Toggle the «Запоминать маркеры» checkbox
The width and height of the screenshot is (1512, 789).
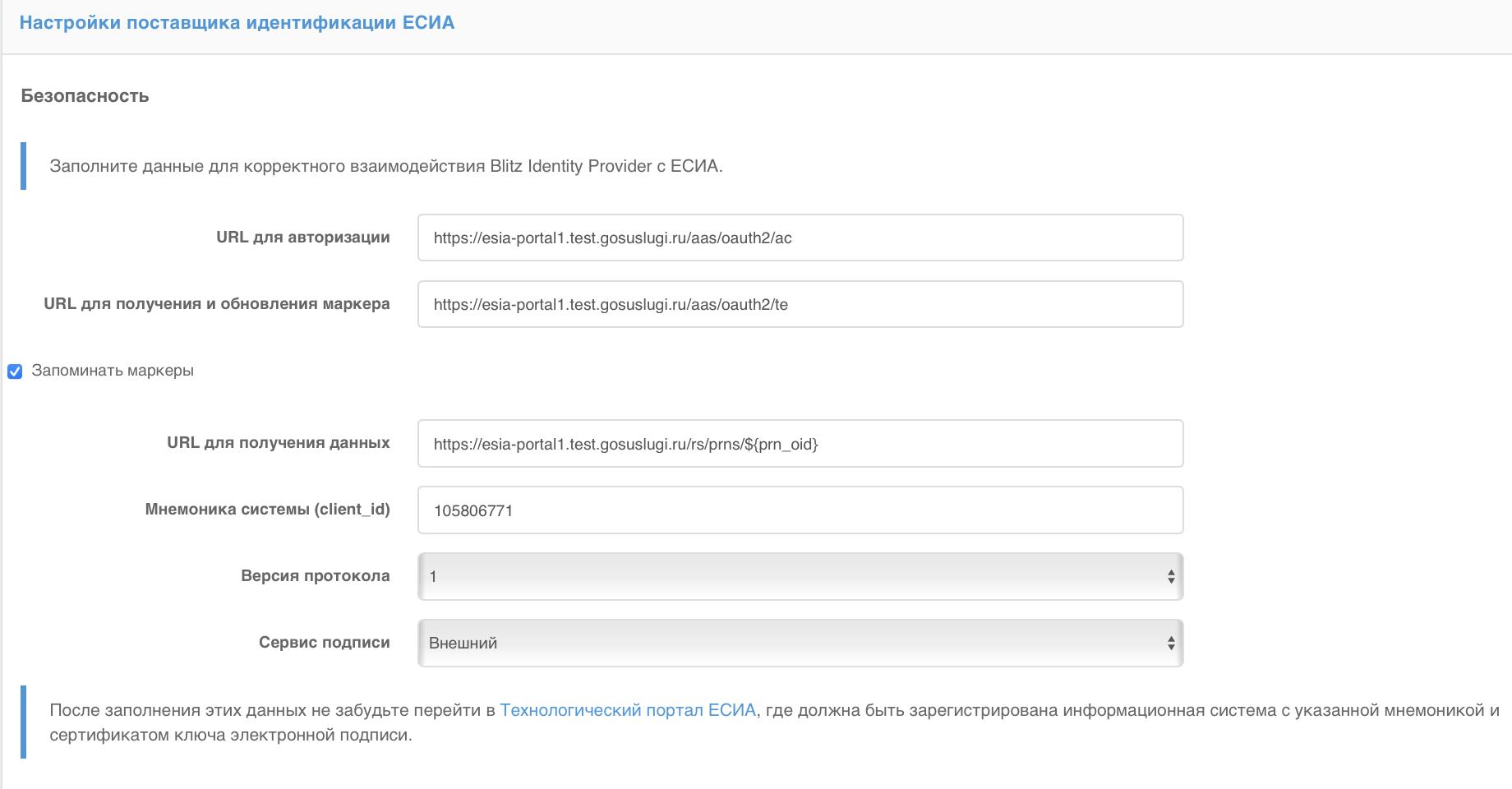[x=15, y=371]
